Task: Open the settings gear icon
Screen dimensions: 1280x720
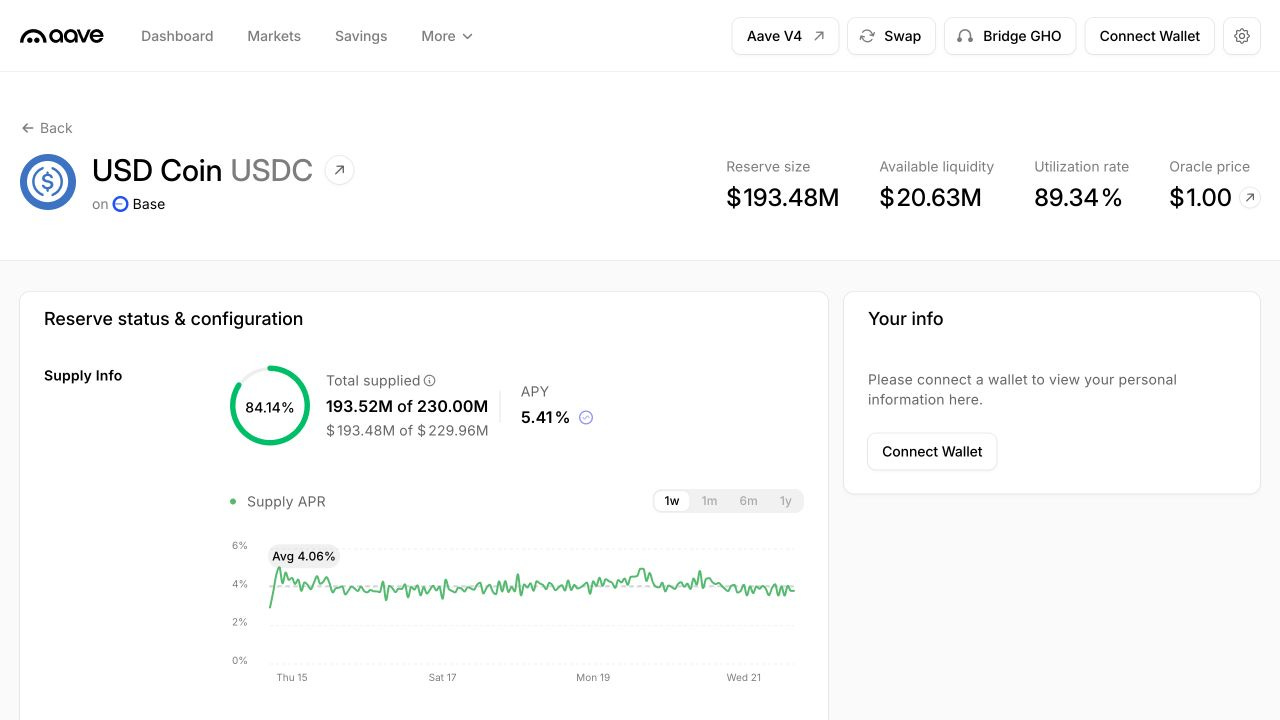Action: click(x=1242, y=36)
